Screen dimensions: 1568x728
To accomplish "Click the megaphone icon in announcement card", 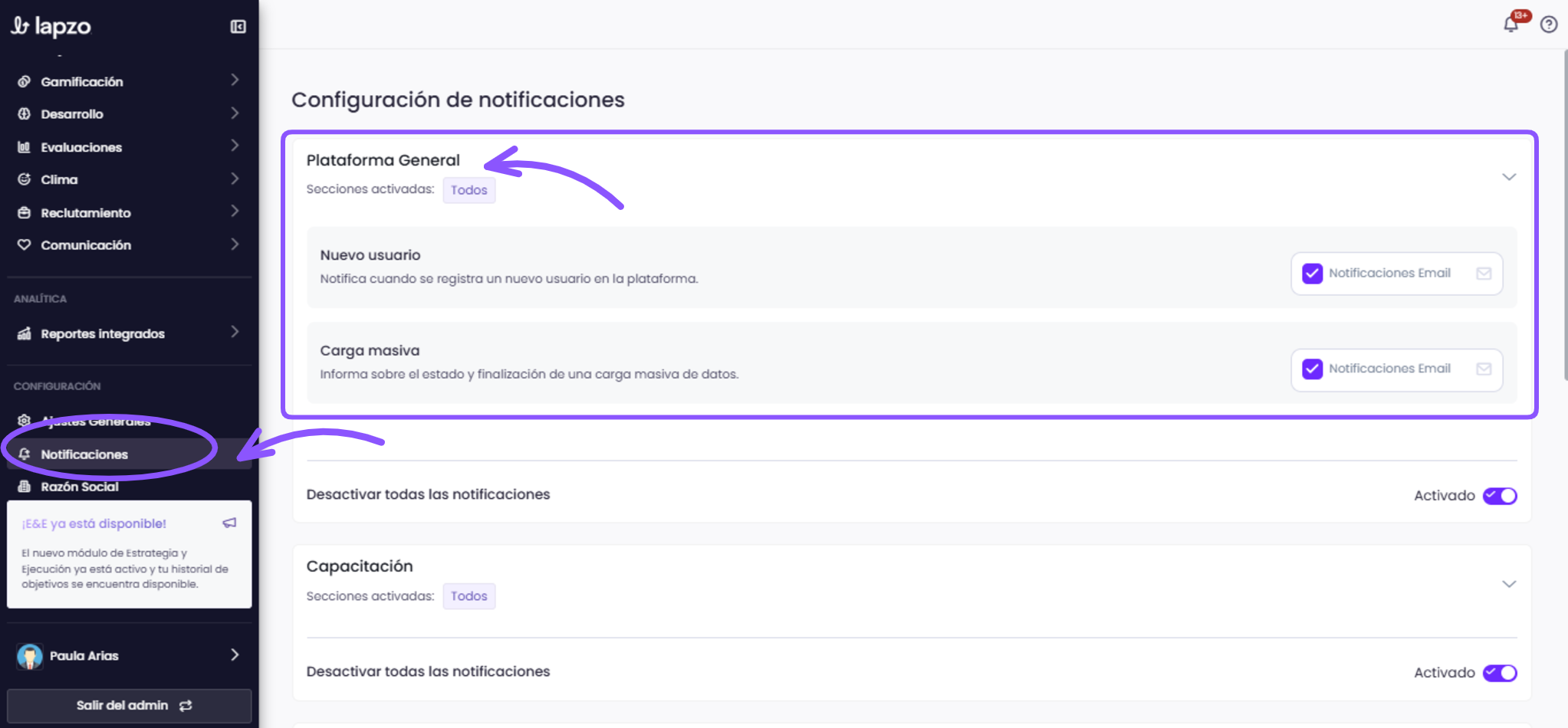I will point(229,523).
